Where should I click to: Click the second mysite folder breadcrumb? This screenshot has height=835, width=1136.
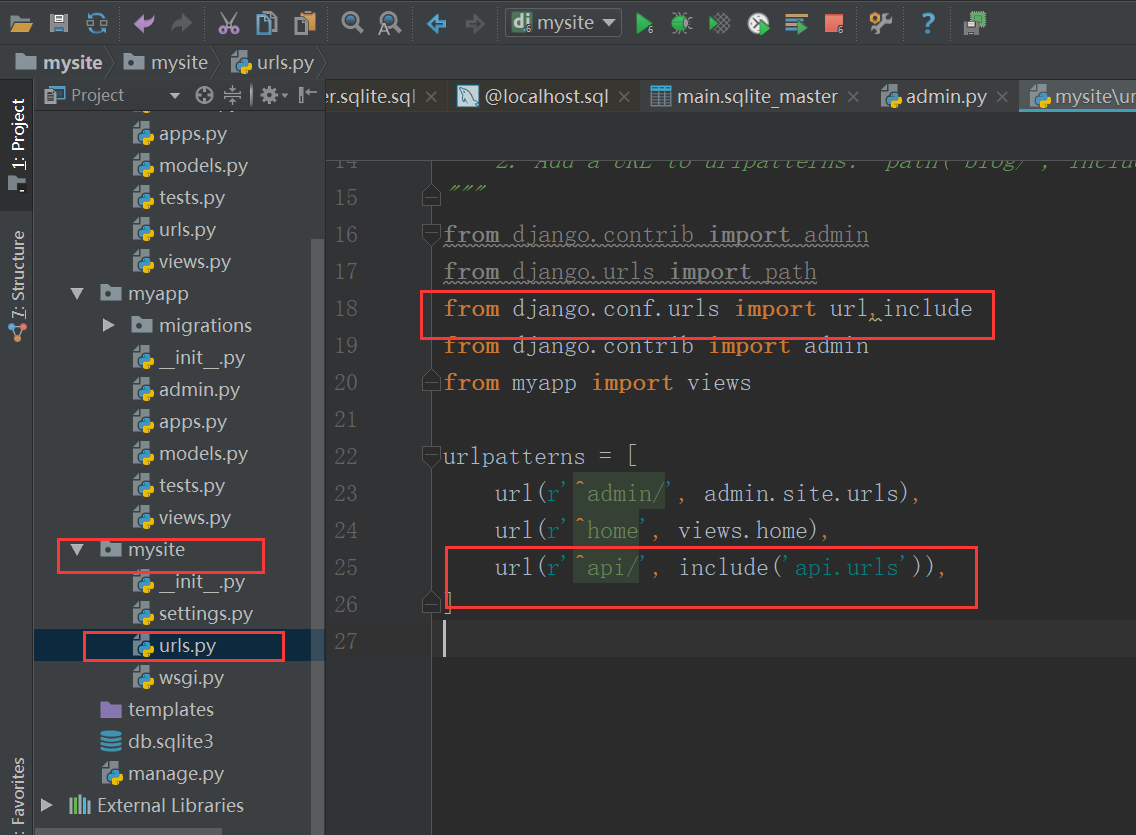(x=165, y=63)
